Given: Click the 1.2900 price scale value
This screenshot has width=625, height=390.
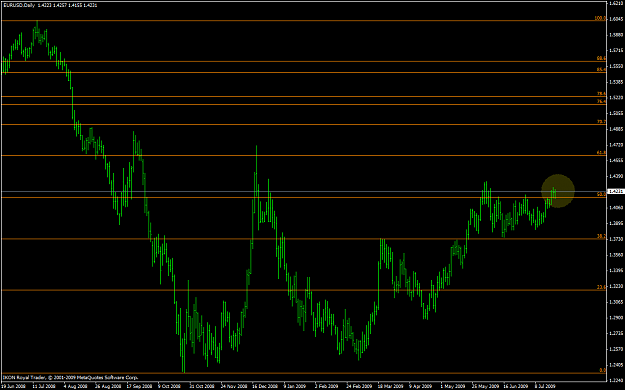Looking at the screenshot, I should (x=616, y=317).
